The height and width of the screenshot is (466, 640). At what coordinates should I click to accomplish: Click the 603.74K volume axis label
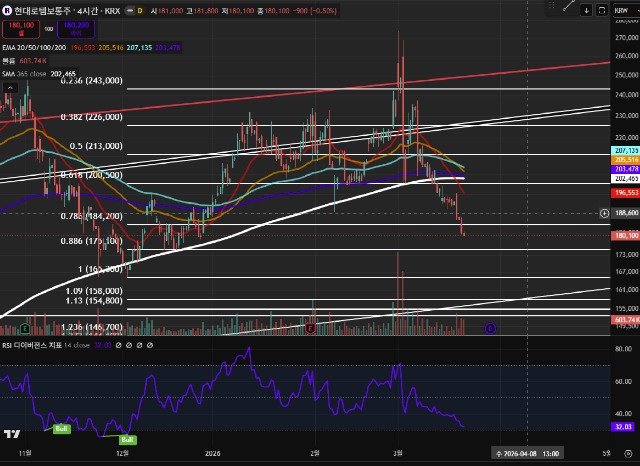tap(625, 320)
